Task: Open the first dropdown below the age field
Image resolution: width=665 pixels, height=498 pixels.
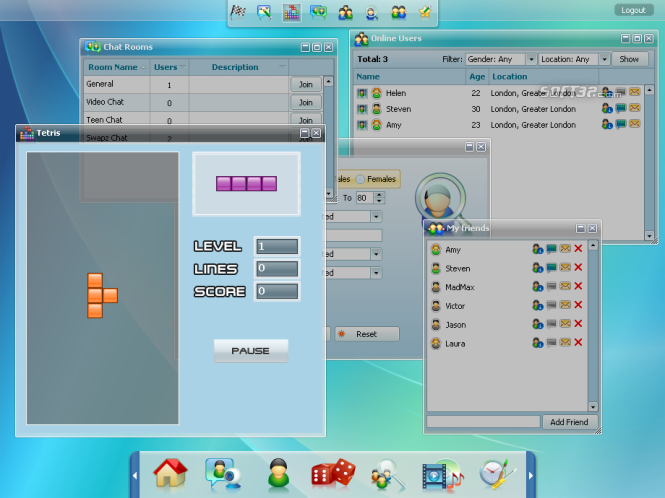Action: coord(376,217)
